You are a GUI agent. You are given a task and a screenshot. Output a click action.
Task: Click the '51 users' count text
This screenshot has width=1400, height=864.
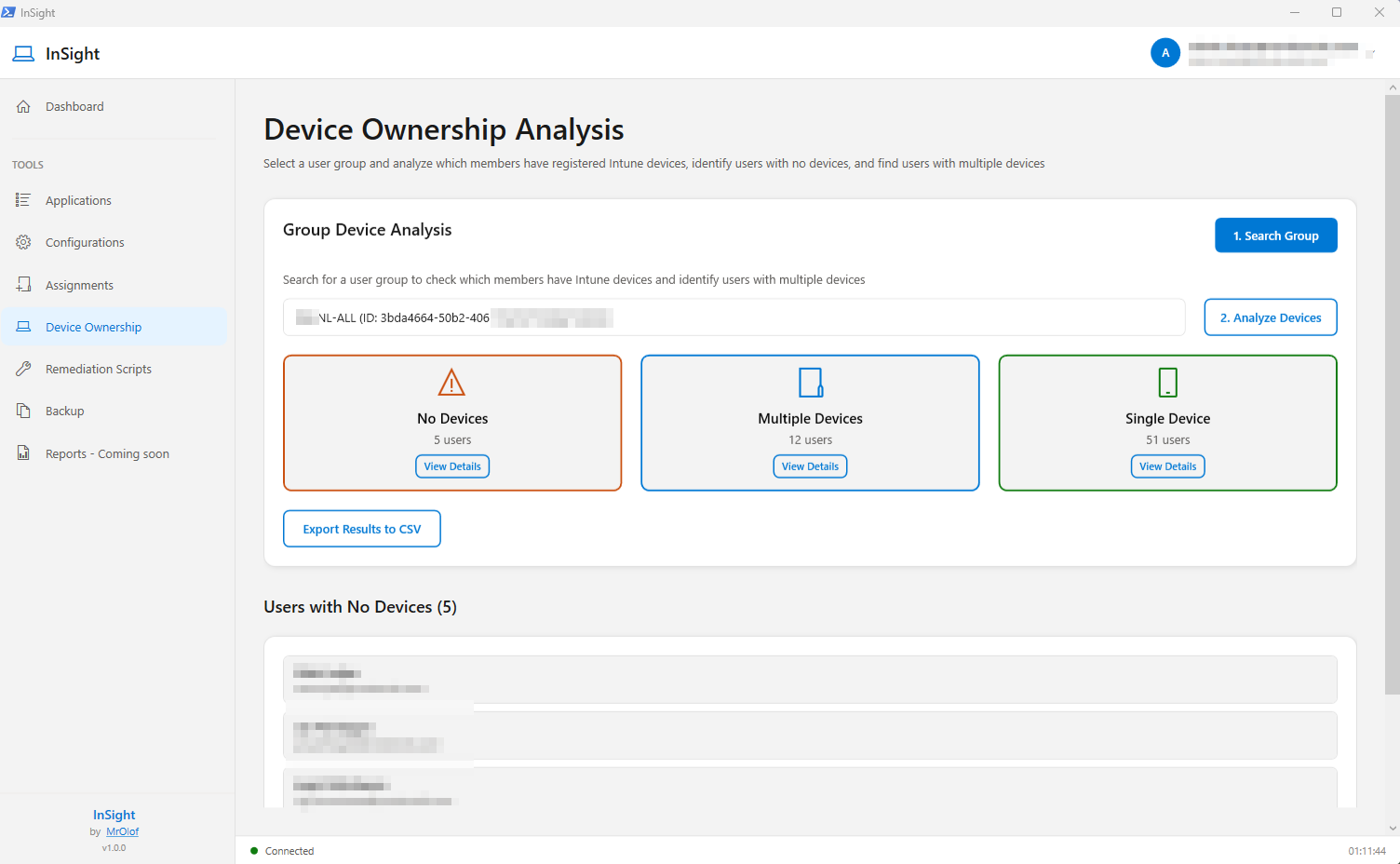[x=1168, y=440]
